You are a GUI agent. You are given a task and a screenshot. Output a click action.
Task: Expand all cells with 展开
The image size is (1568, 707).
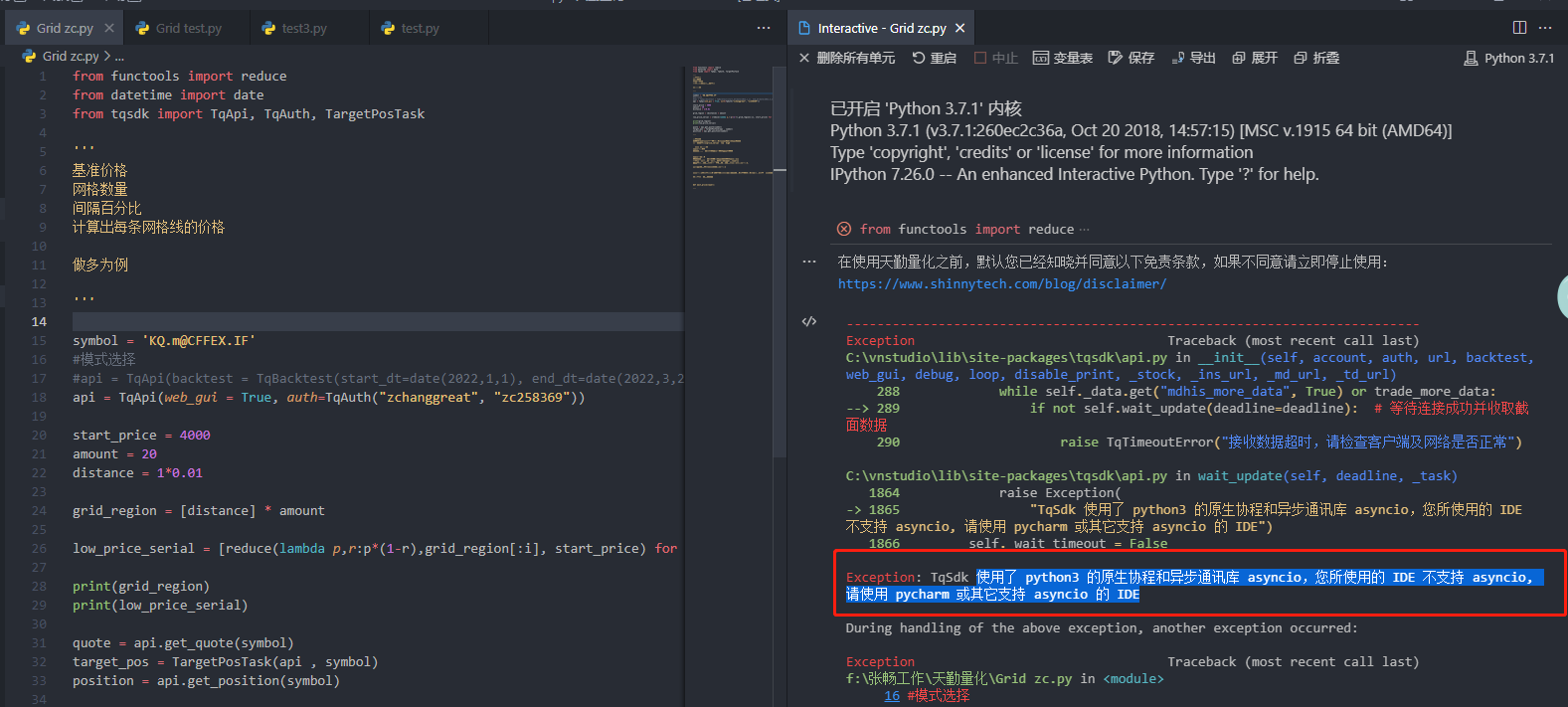point(1255,58)
